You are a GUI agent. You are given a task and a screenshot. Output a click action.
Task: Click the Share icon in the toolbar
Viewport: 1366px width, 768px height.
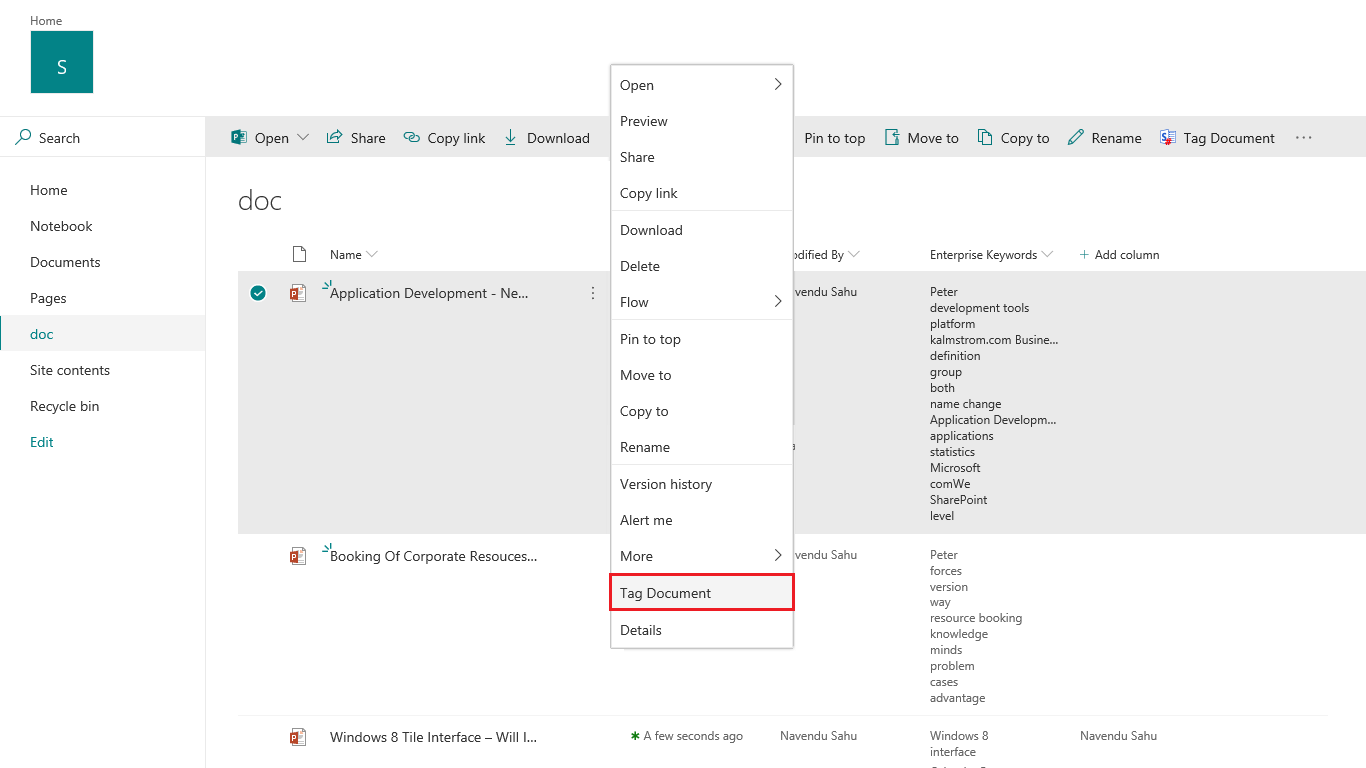[x=335, y=138]
